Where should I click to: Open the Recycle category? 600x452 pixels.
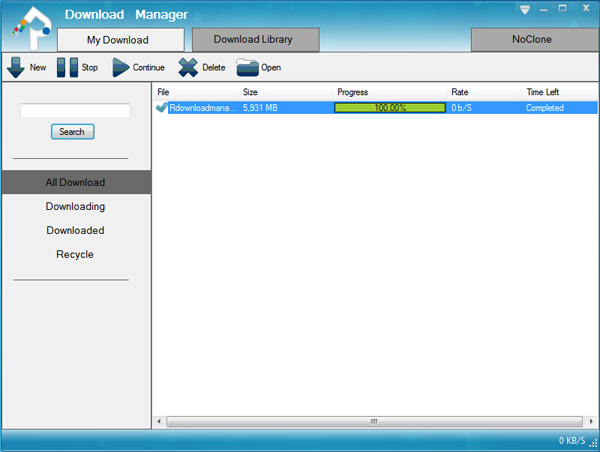[x=75, y=255]
